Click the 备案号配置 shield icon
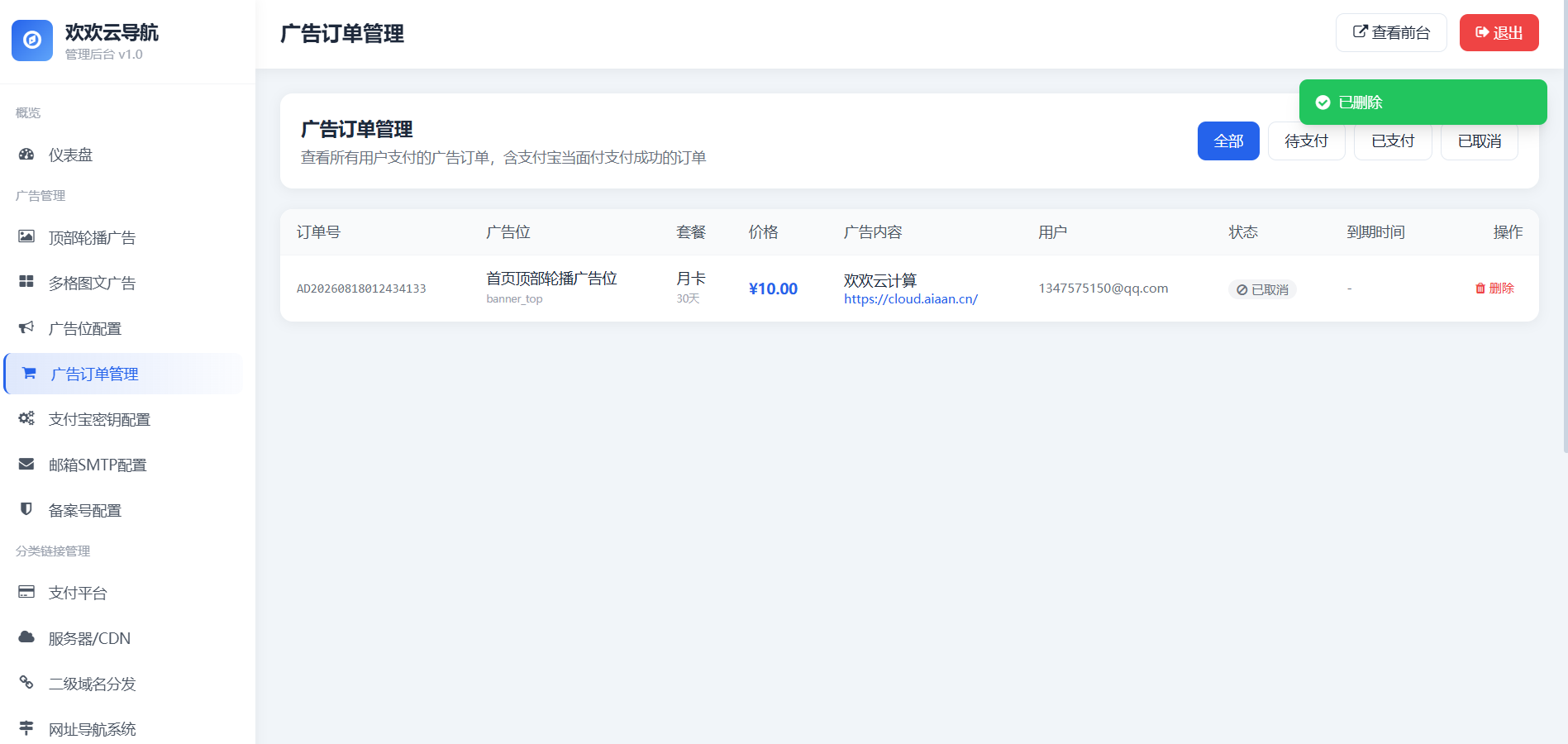The width and height of the screenshot is (1568, 744). pyautogui.click(x=26, y=510)
